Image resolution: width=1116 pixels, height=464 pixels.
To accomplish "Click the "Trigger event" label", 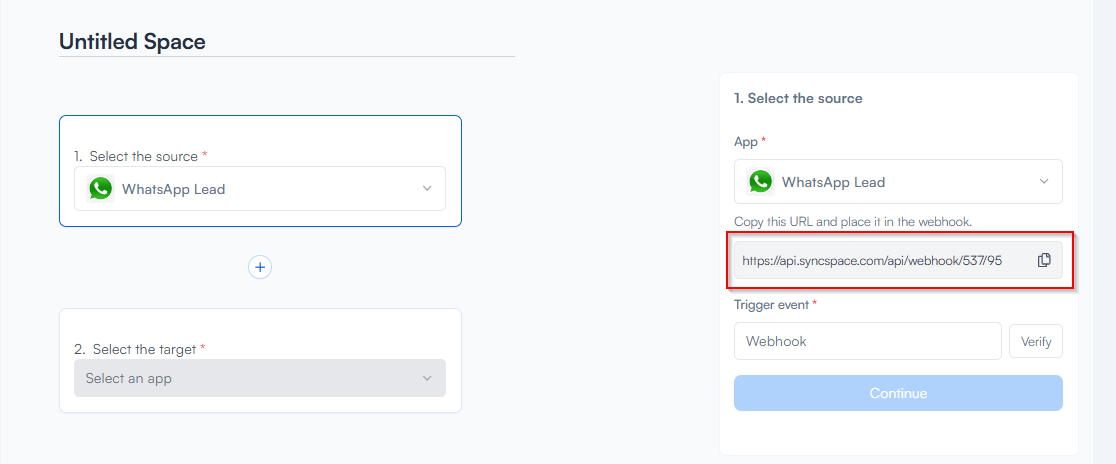I will tap(772, 304).
